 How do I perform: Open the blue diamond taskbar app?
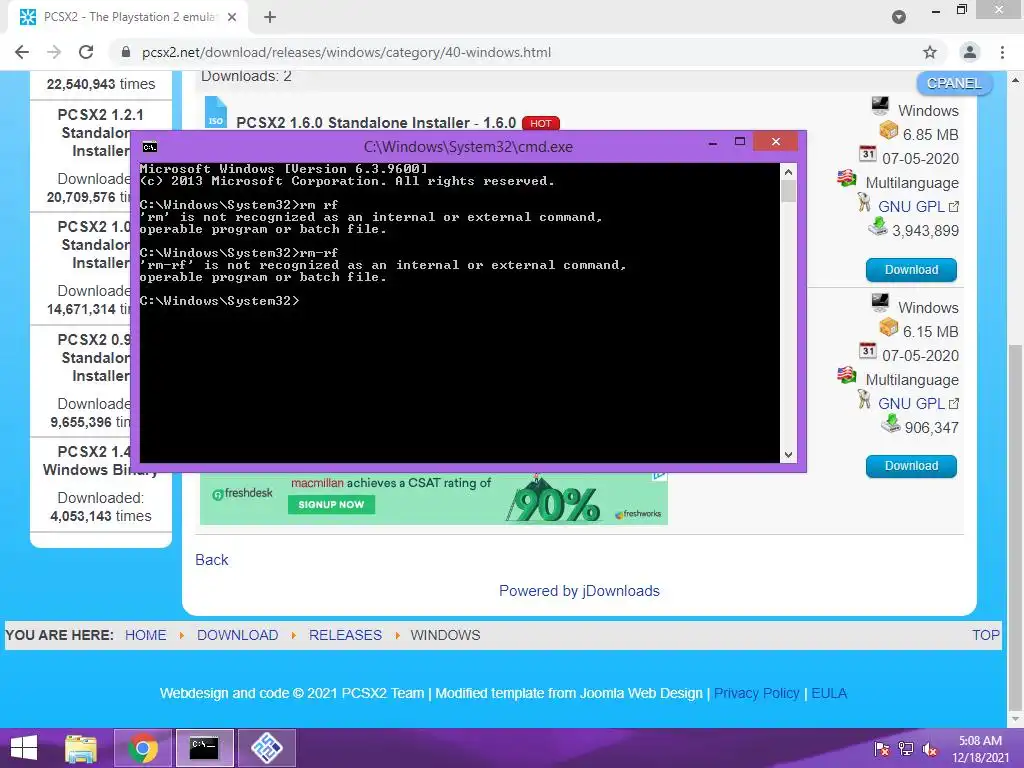pyautogui.click(x=266, y=748)
